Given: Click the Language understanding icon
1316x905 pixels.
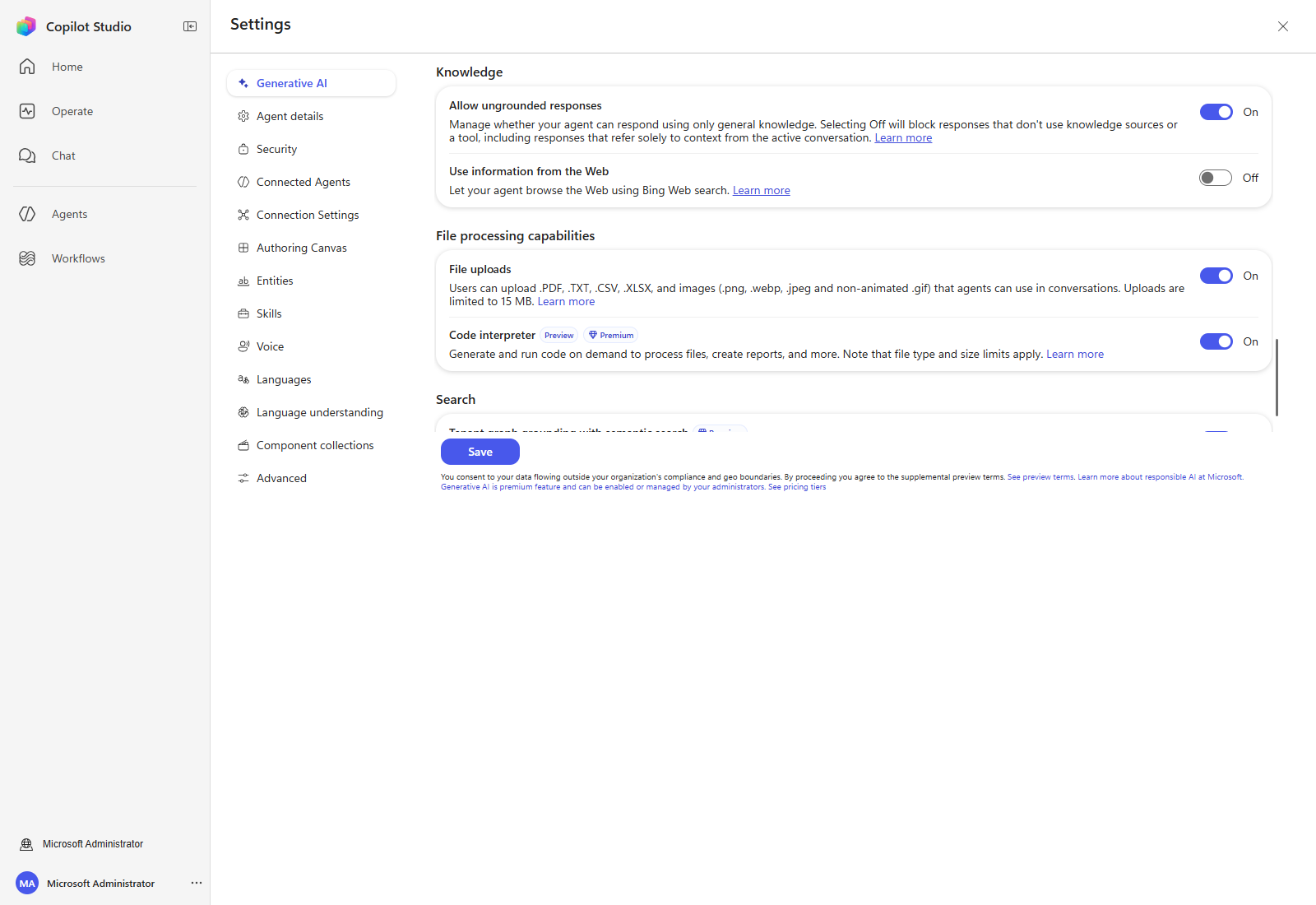Looking at the screenshot, I should [x=243, y=412].
